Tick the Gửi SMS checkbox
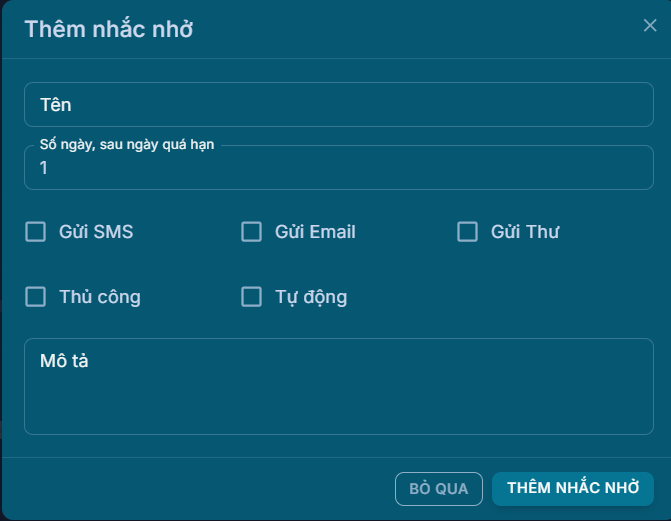This screenshot has height=521, width=671. click(36, 232)
